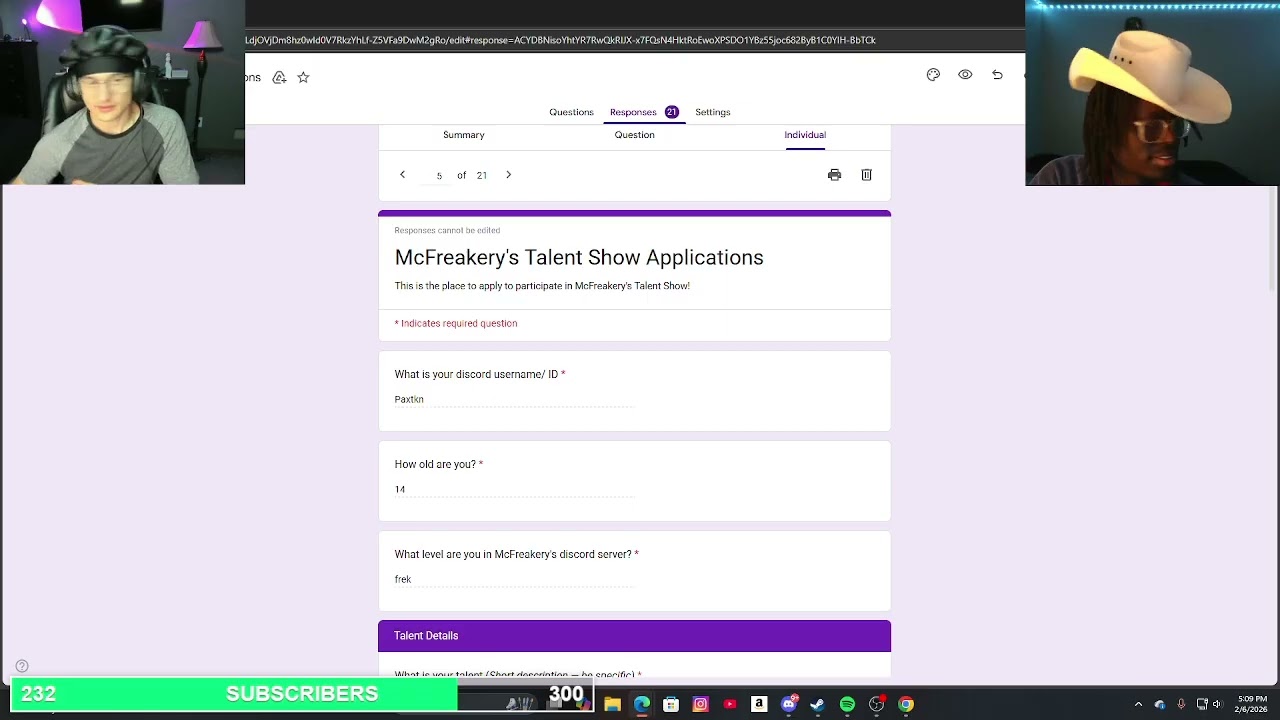Click the microphone tray icon
This screenshot has width=1280, height=720.
(x=1181, y=704)
